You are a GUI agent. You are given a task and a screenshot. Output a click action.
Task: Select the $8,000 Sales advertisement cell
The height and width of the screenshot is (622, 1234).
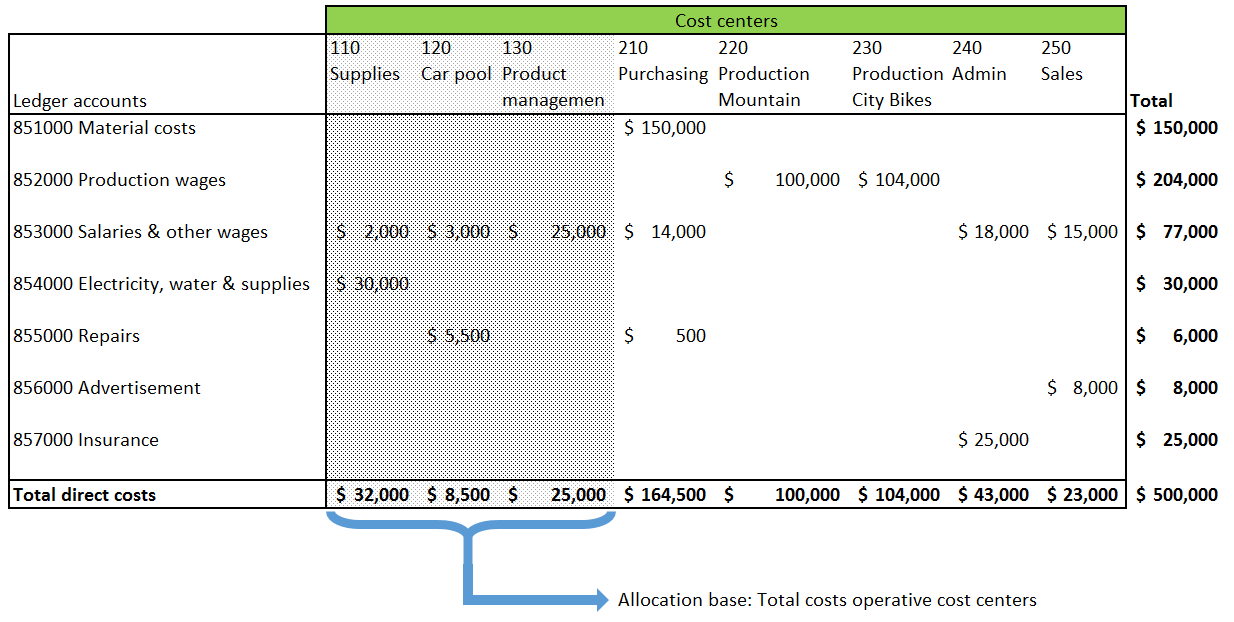[x=1082, y=388]
